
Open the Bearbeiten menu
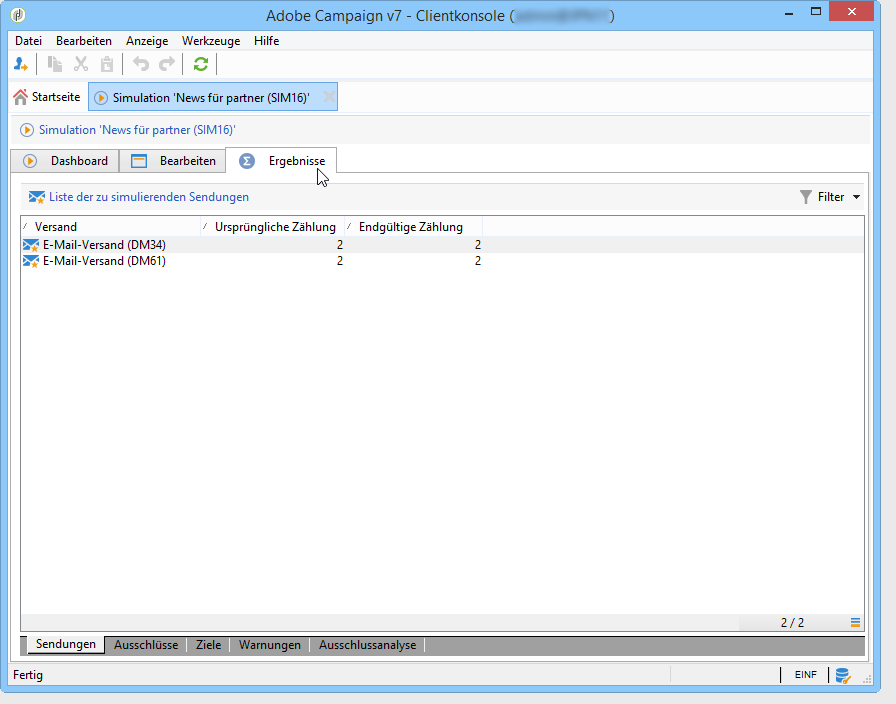point(84,41)
